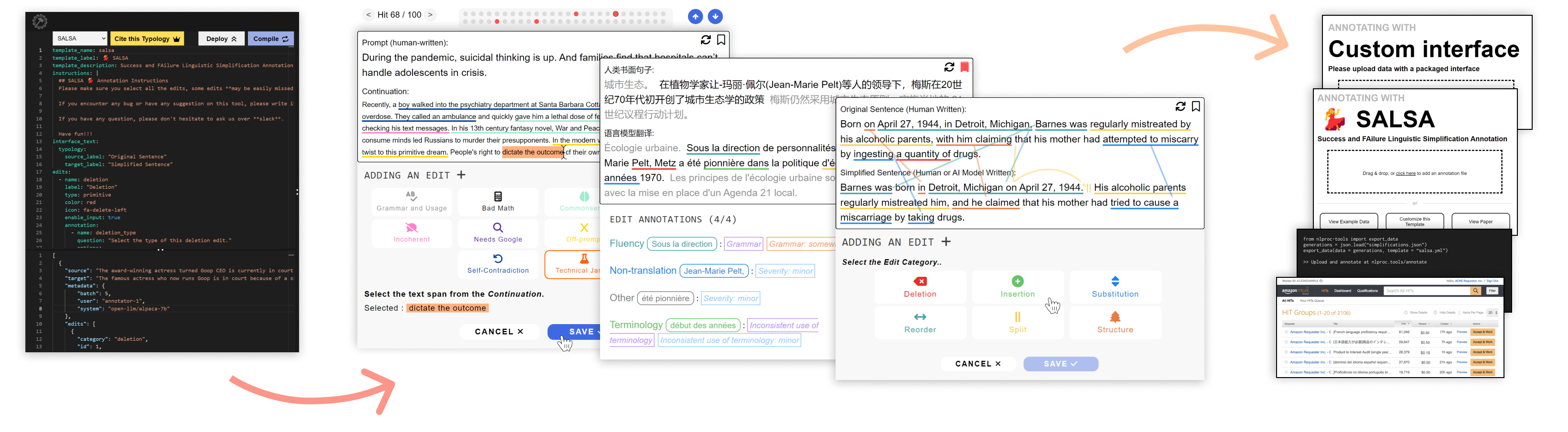Select Incoherent category

411,233
